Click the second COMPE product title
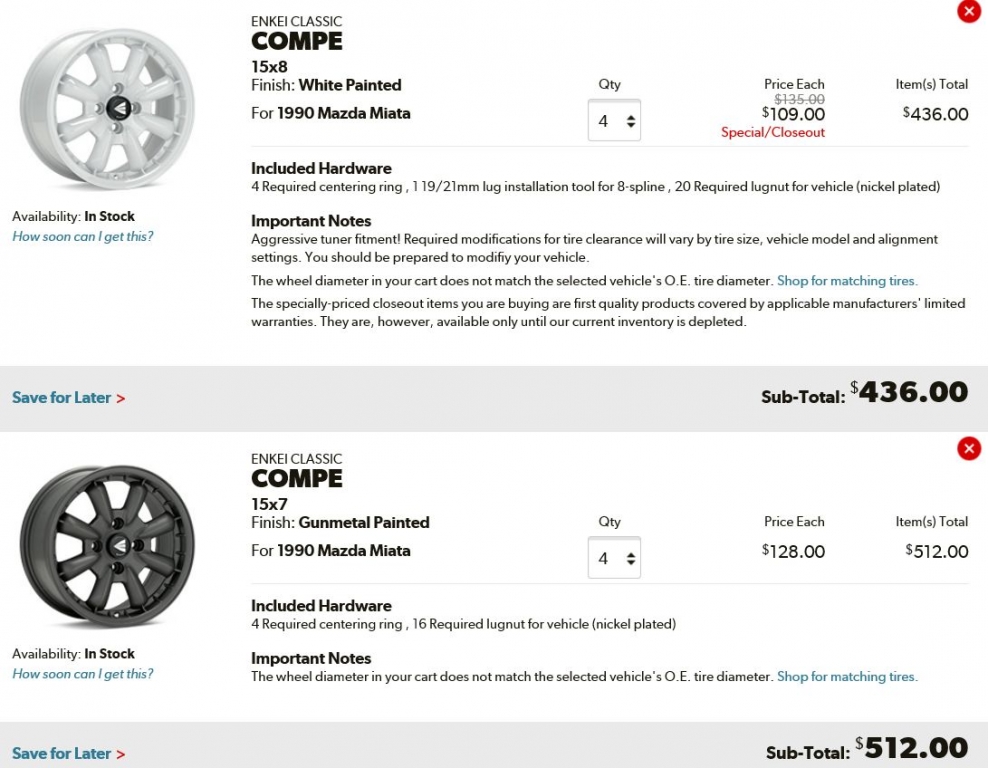988x768 pixels. coord(297,479)
